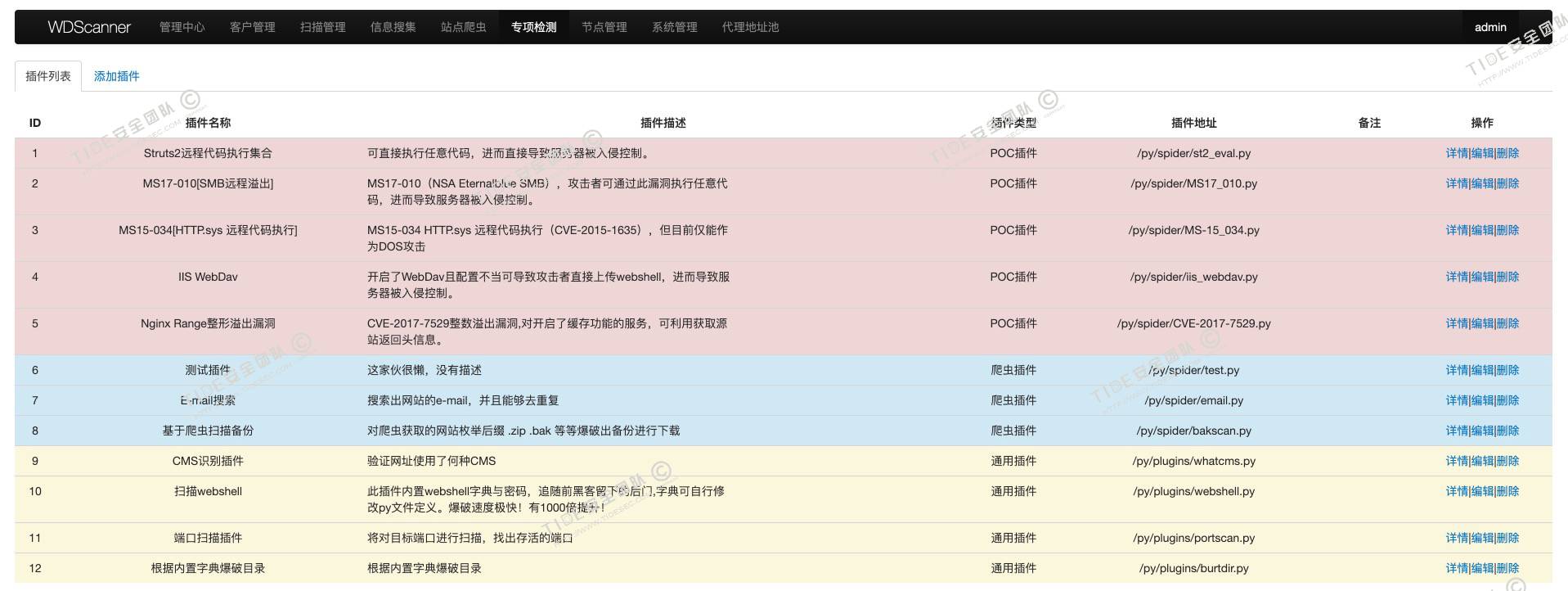
Task: Open the 节点管理 menu
Action: coord(604,27)
